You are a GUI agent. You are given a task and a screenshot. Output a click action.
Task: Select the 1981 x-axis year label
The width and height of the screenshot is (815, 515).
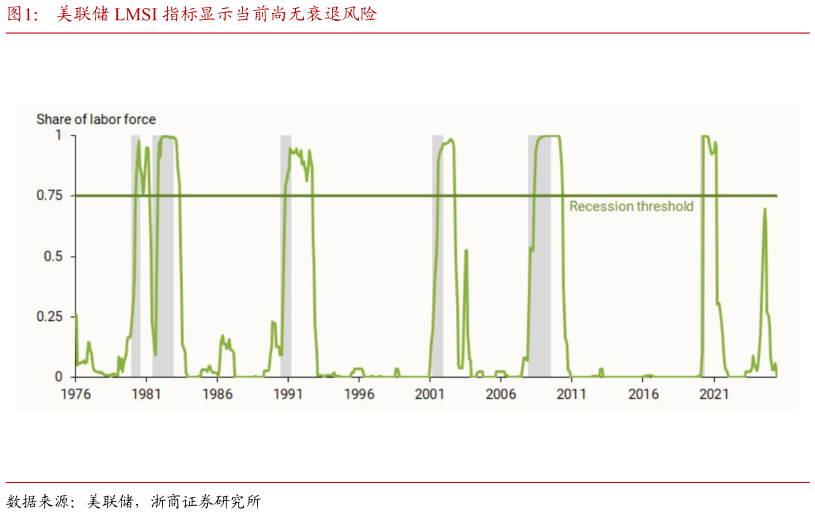147,394
